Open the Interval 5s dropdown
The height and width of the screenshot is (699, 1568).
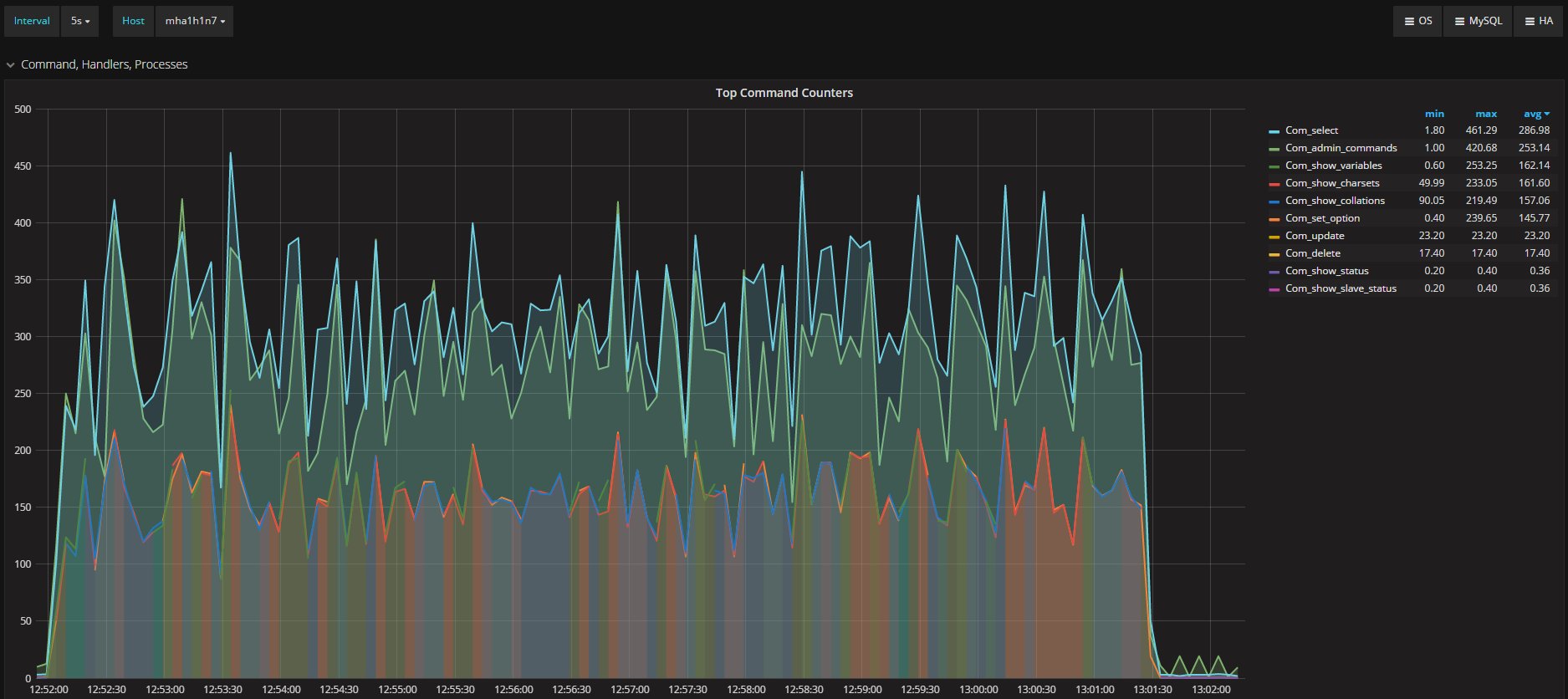pos(79,21)
